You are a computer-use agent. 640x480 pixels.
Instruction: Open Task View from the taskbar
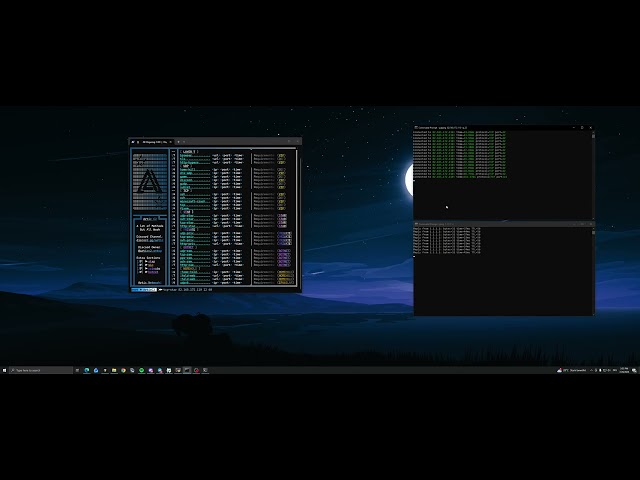[x=77, y=370]
